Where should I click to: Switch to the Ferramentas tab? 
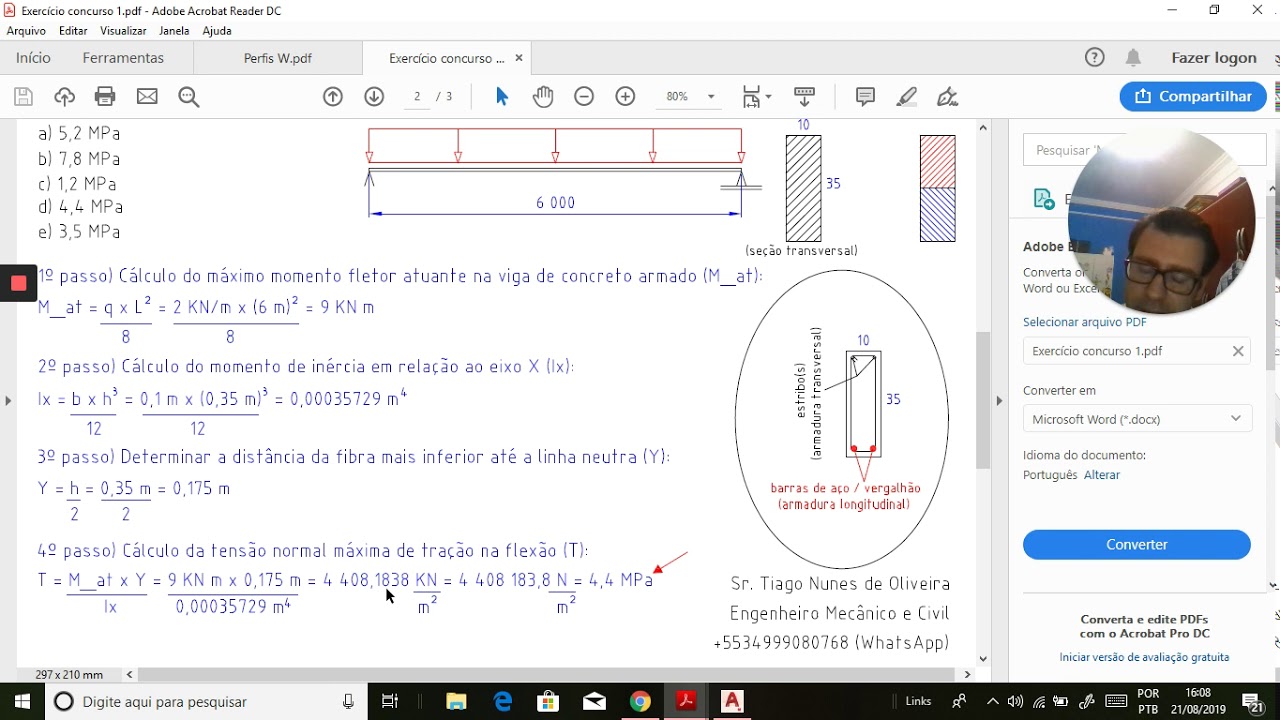tap(123, 58)
